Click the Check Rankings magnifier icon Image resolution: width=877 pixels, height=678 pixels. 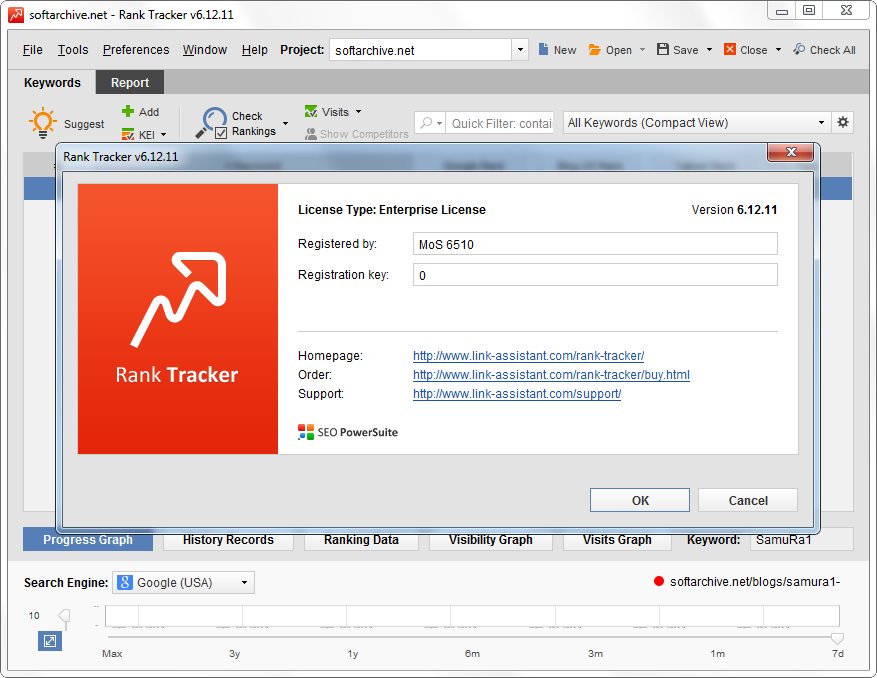click(x=210, y=122)
